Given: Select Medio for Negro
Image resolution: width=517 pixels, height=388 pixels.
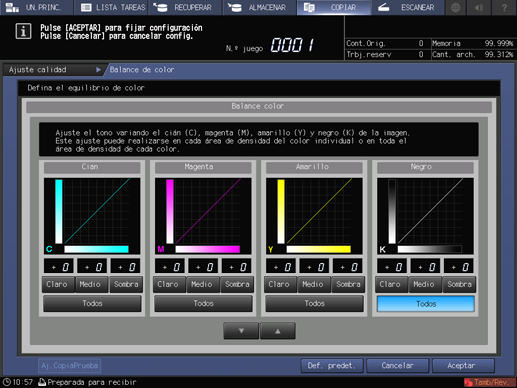Looking at the screenshot, I should click(425, 284).
